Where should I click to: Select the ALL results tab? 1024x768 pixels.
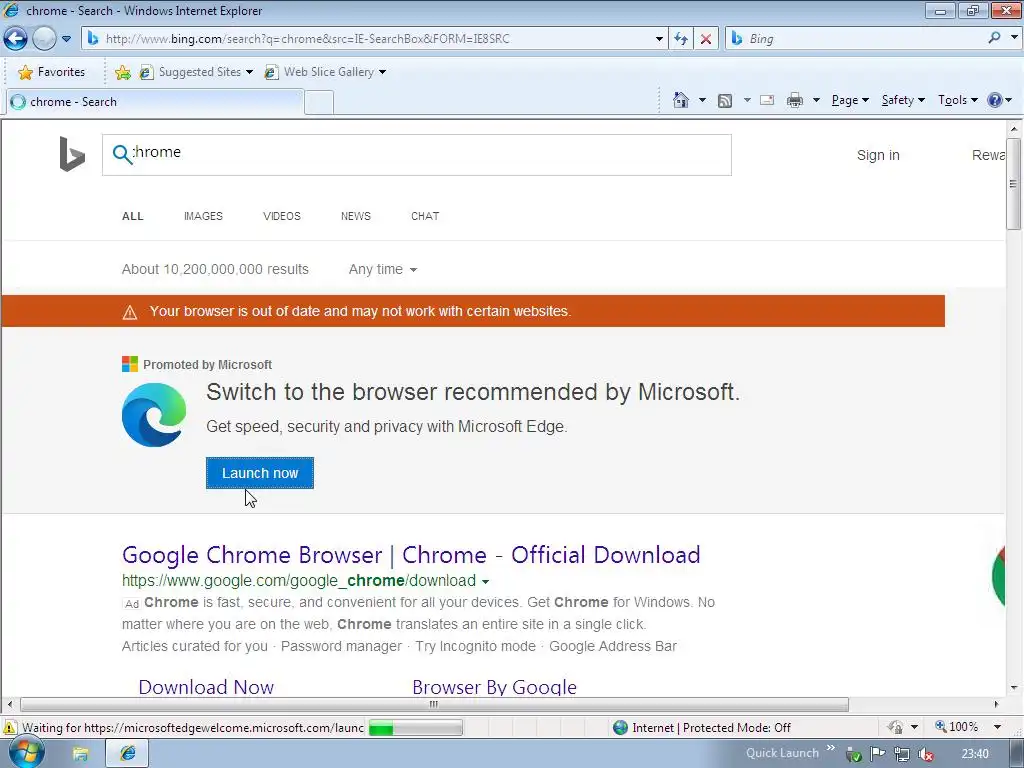point(133,216)
